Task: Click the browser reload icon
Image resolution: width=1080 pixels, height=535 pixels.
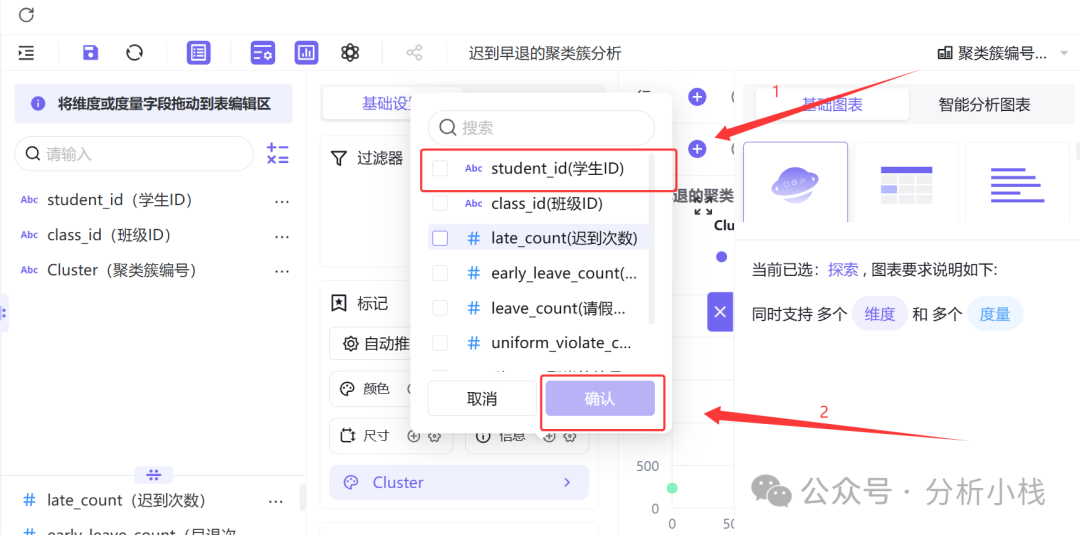Action: (x=26, y=14)
